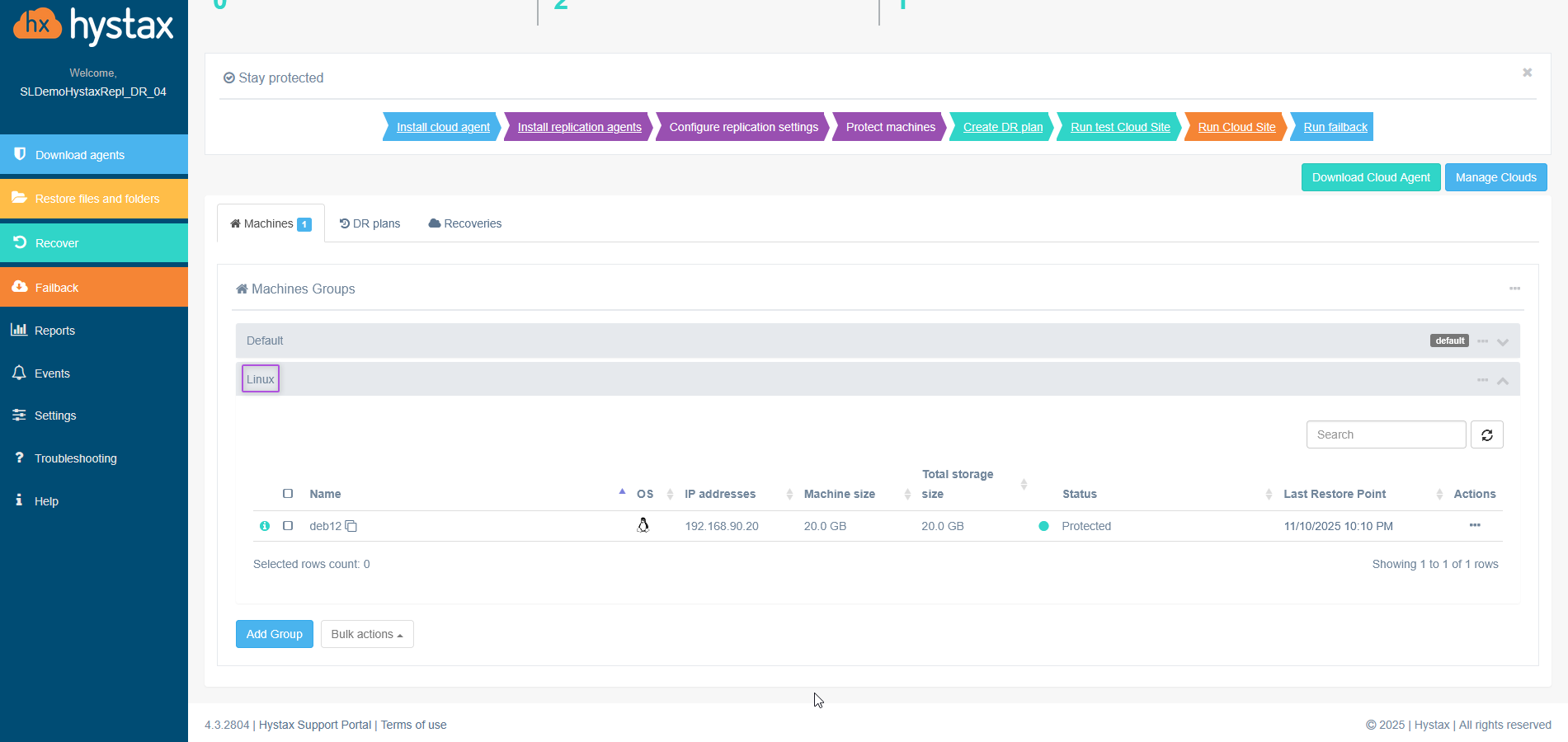Open Machines Groups panel ellipsis menu
The width and height of the screenshot is (1568, 742).
coord(1514,289)
